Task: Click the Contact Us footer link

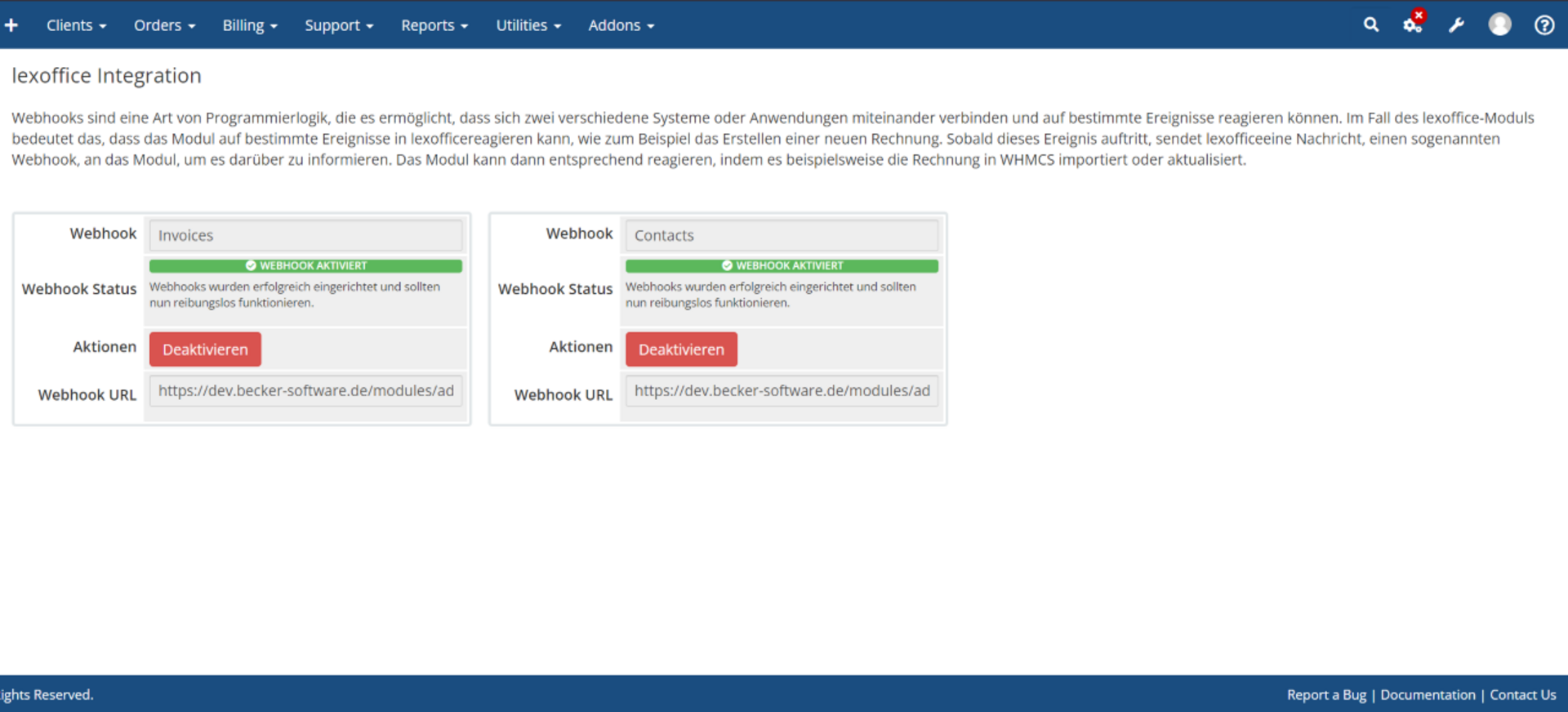Action: 1522,695
